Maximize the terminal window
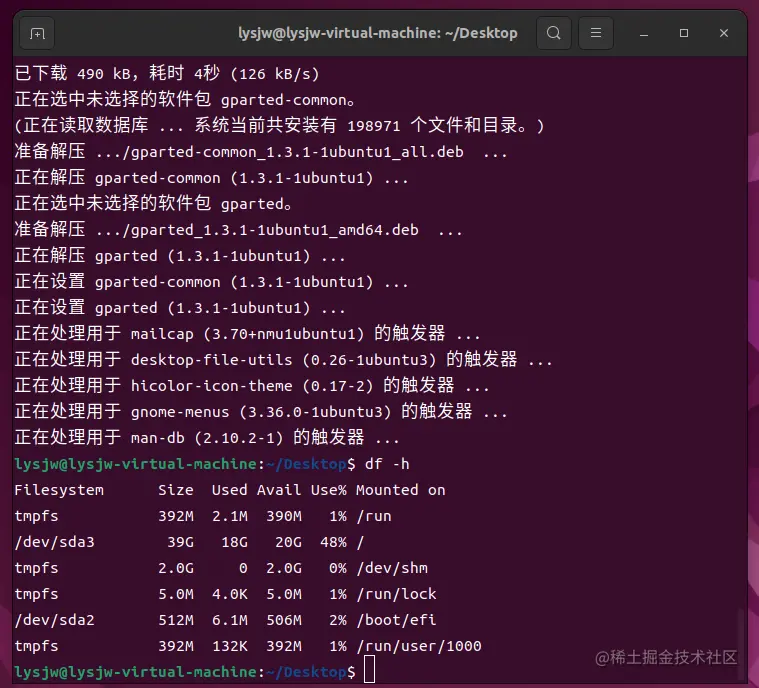This screenshot has height=688, width=759. pyautogui.click(x=684, y=33)
